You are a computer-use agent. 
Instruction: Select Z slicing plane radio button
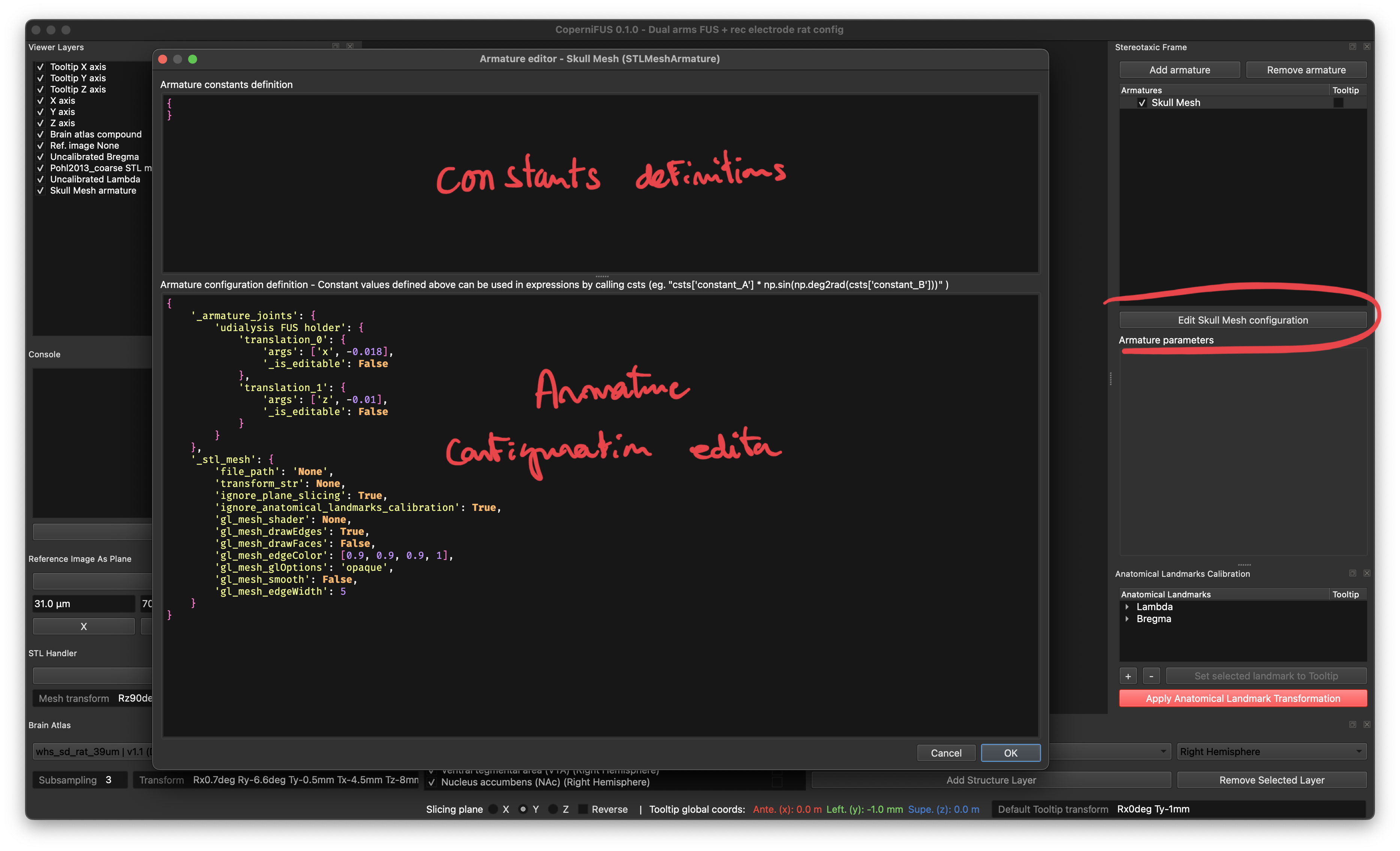point(553,809)
